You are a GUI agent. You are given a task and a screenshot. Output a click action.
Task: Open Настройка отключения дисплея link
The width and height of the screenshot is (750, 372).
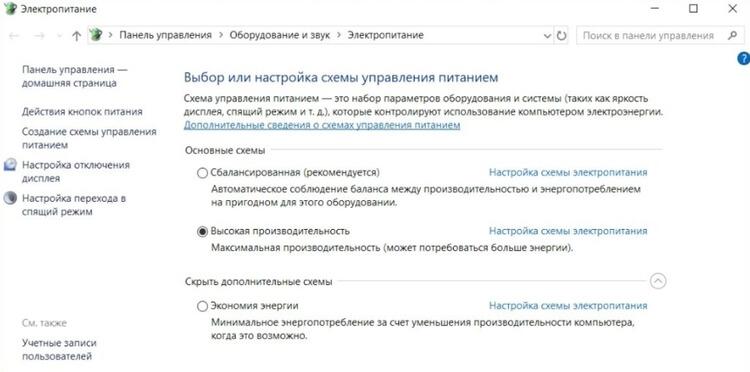click(x=76, y=172)
